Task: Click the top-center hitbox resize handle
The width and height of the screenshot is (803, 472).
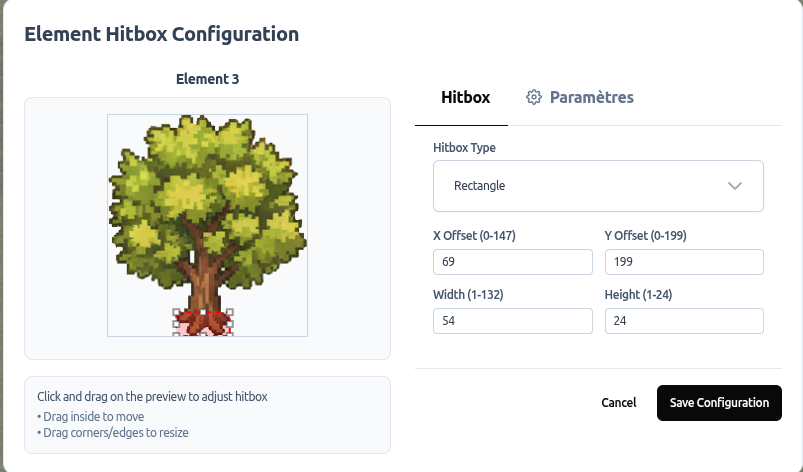Action: pos(204,312)
